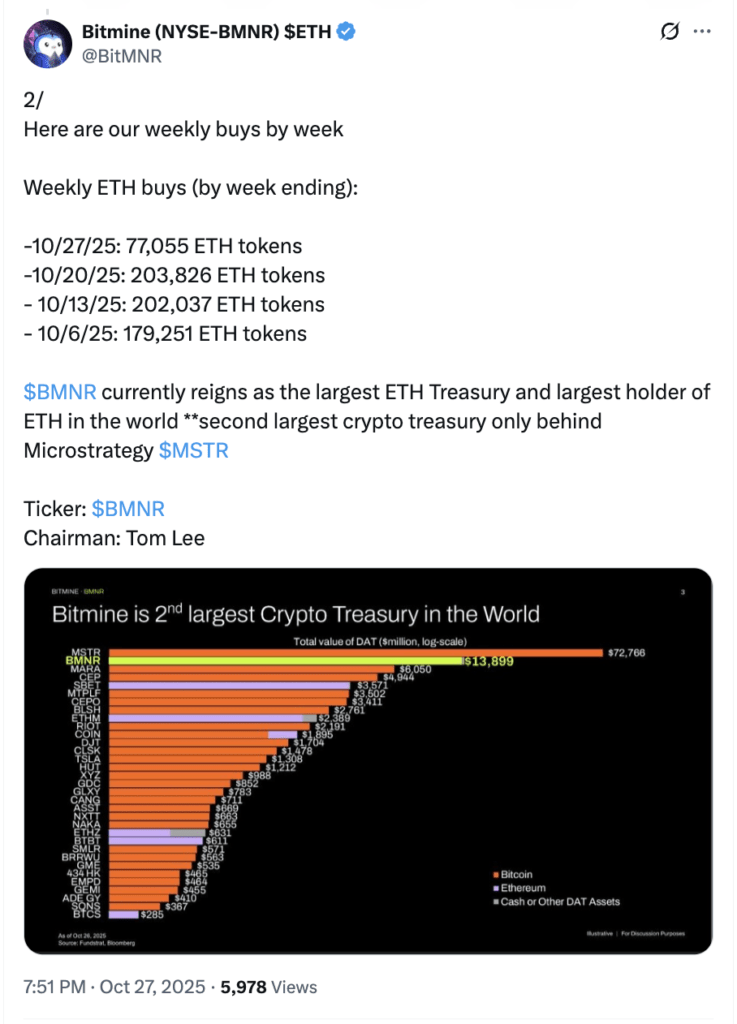Click the 'Source: Fundstrat, Bloomberg' footnote
Screen dimensions: 737x1024
(86, 942)
